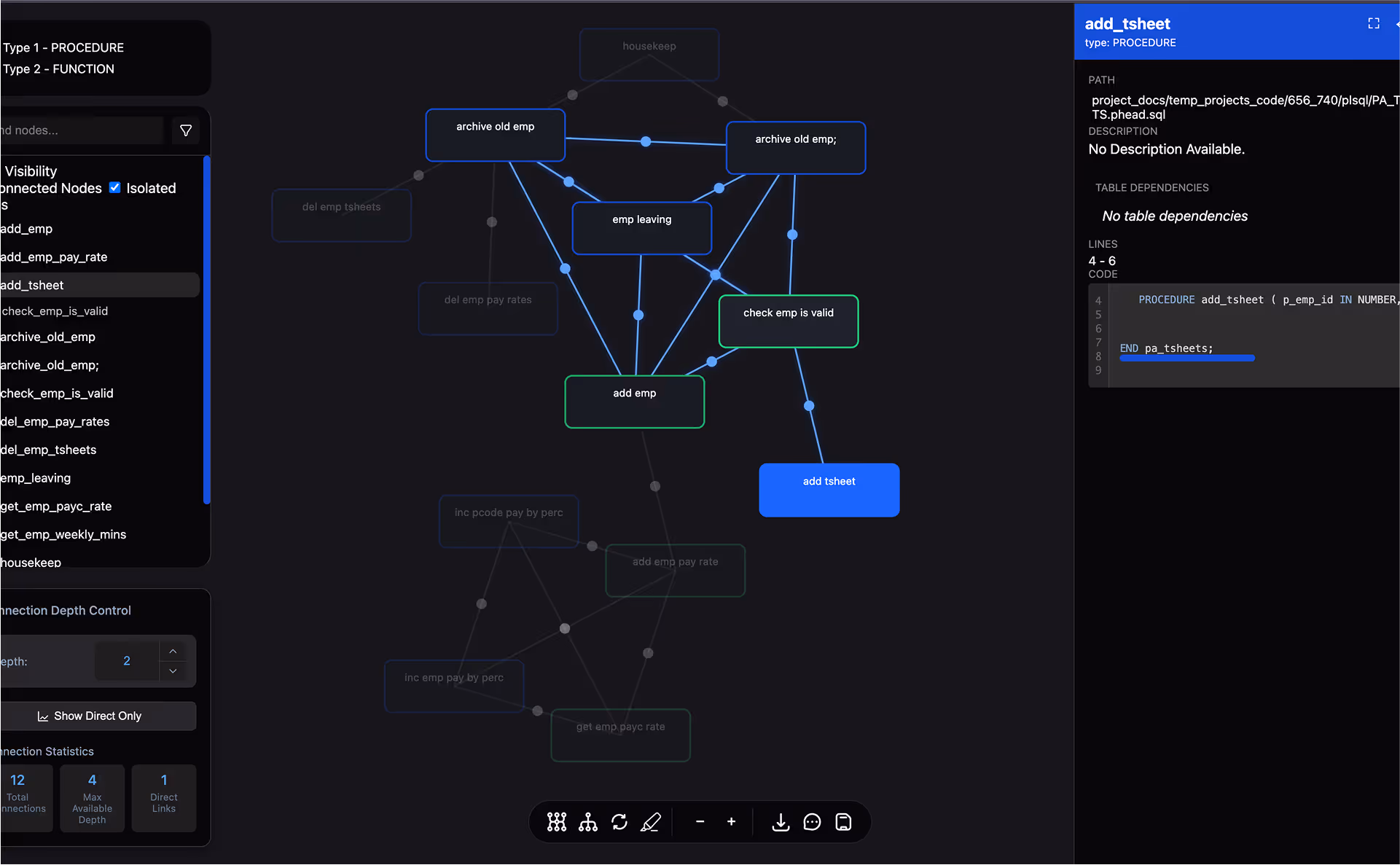
Task: Click the Type 2 - FUNCTION legend entry
Action: [x=58, y=69]
